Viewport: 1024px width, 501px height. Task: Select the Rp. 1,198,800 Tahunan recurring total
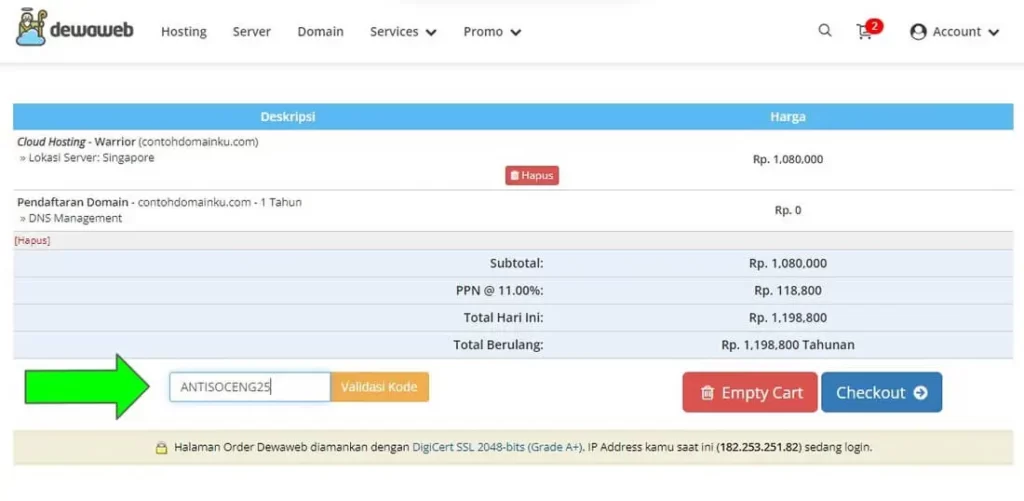(x=788, y=345)
